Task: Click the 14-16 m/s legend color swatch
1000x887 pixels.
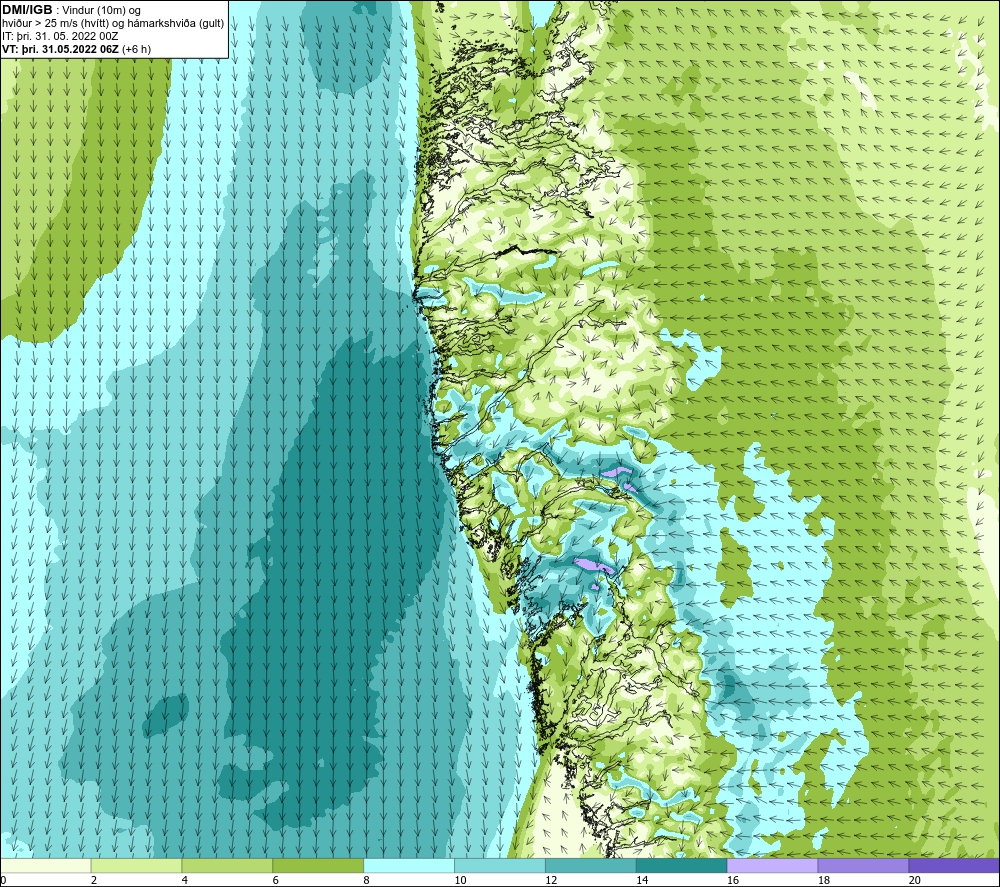Action: click(x=681, y=865)
